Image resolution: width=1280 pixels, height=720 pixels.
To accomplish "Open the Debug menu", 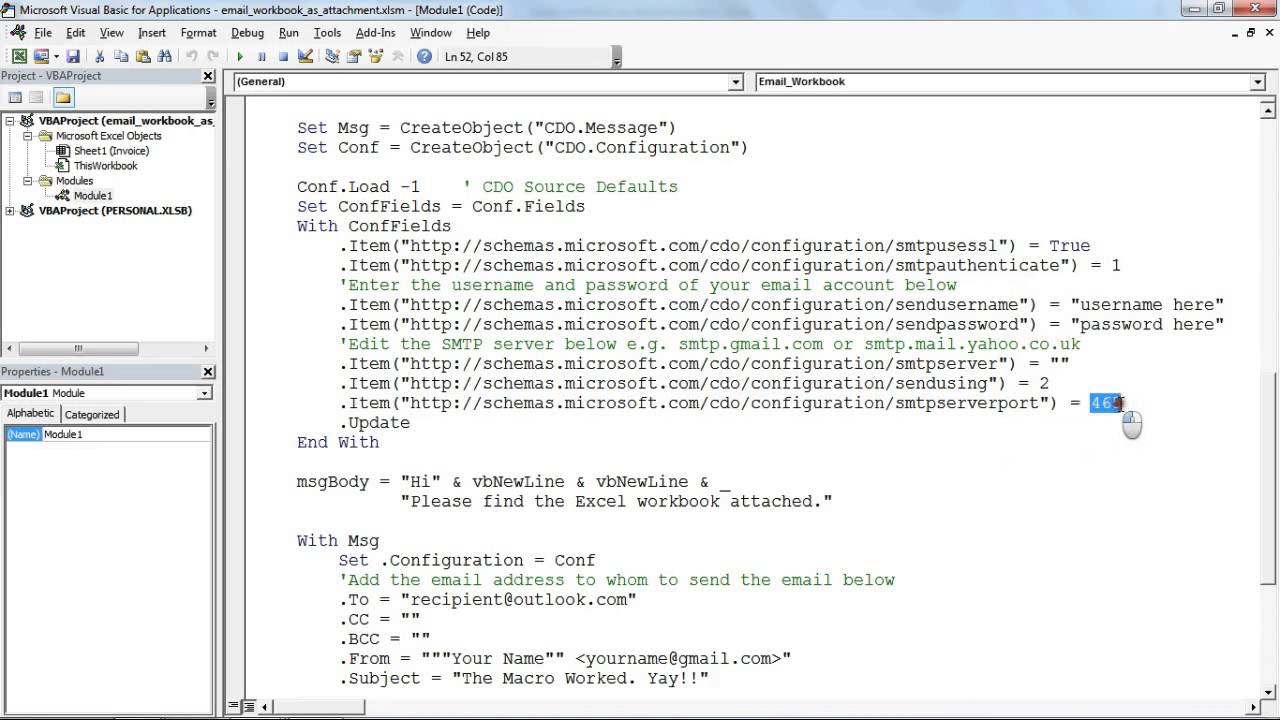I will pos(246,32).
